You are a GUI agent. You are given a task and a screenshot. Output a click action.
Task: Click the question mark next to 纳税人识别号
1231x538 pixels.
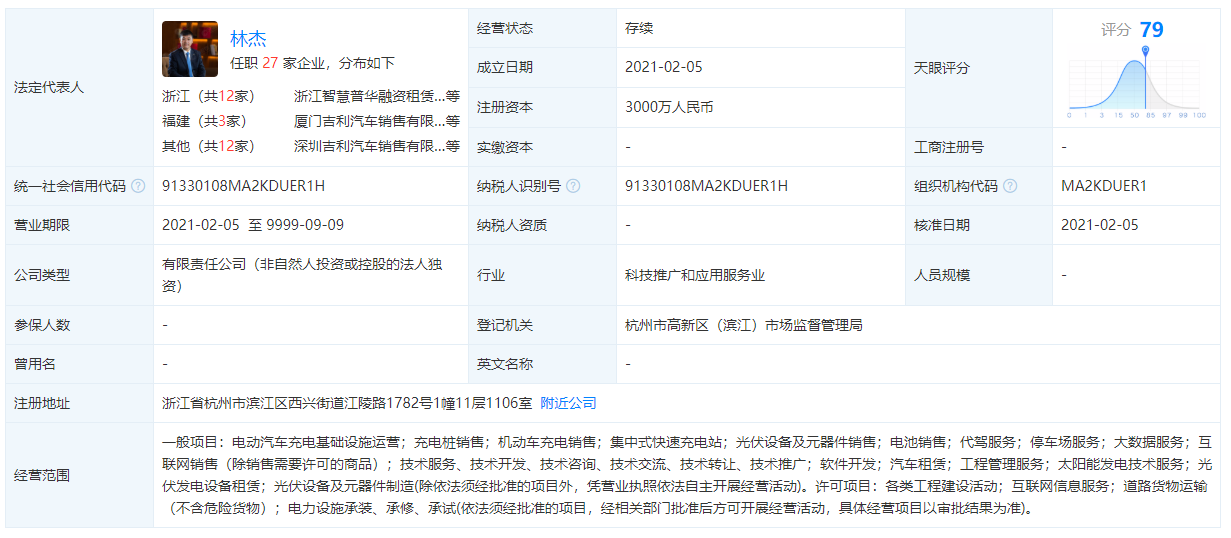pos(572,186)
